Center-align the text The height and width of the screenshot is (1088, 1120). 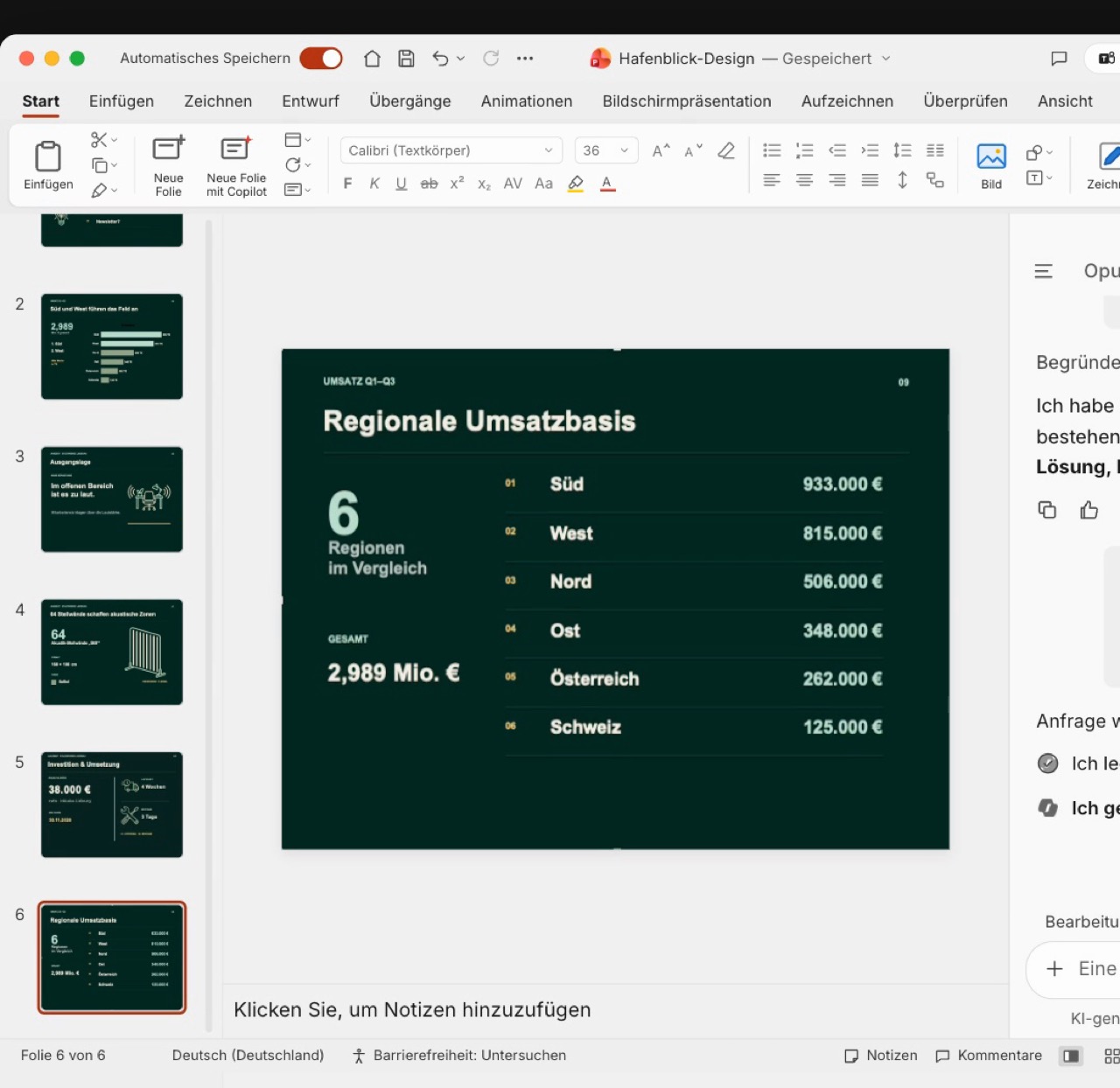(x=804, y=180)
